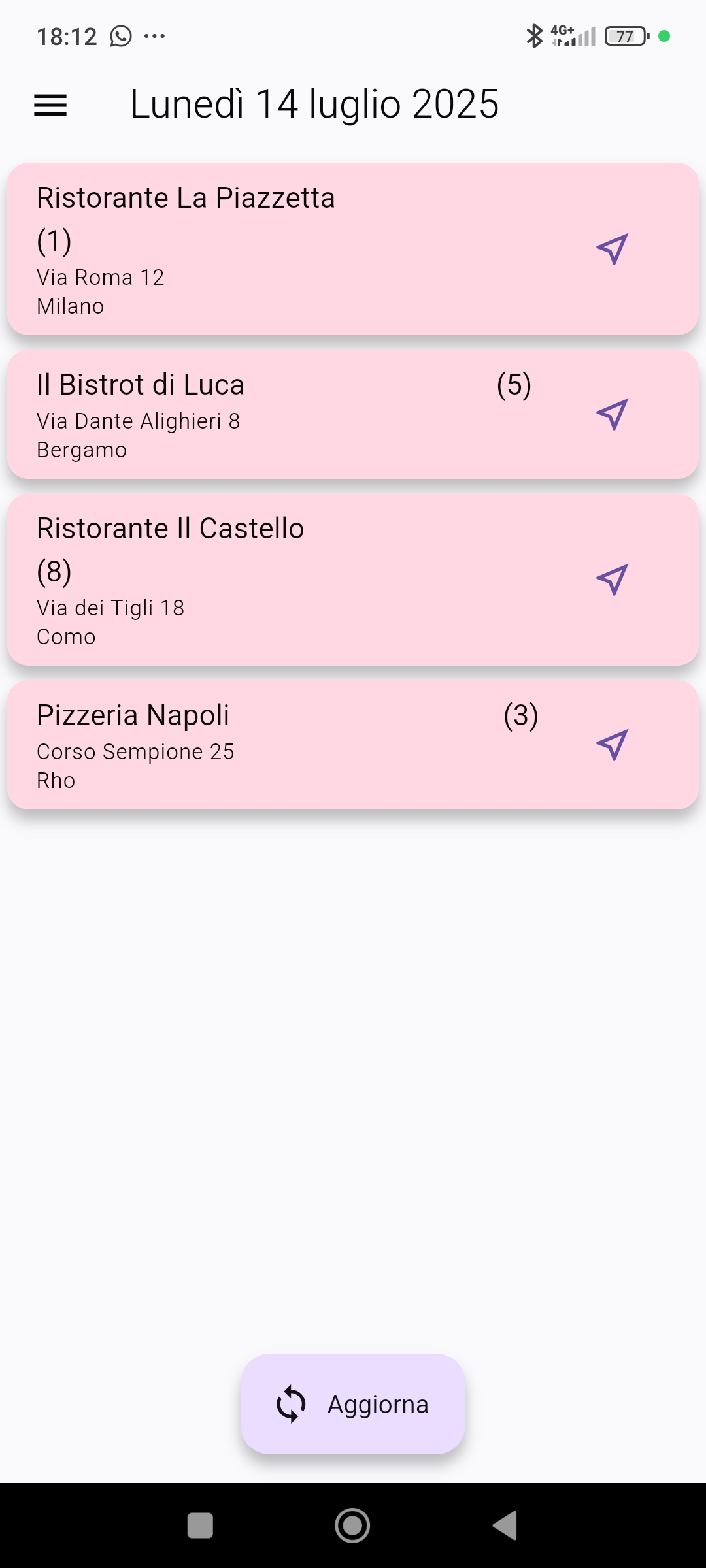Tap navigate arrow for Pizzeria Napoli
706x1568 pixels.
(x=612, y=745)
